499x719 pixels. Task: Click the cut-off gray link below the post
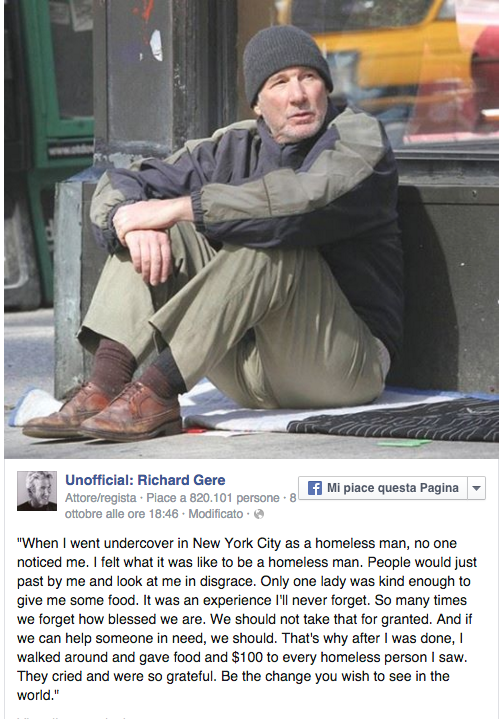[69, 717]
